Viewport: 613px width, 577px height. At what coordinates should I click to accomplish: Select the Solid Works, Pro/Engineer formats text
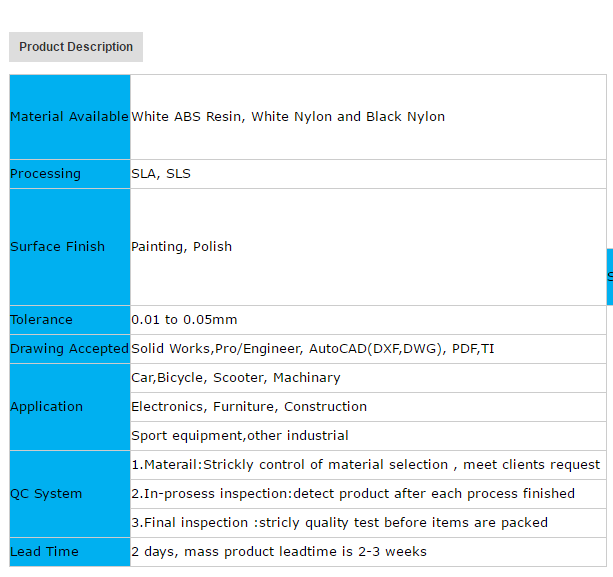[312, 349]
